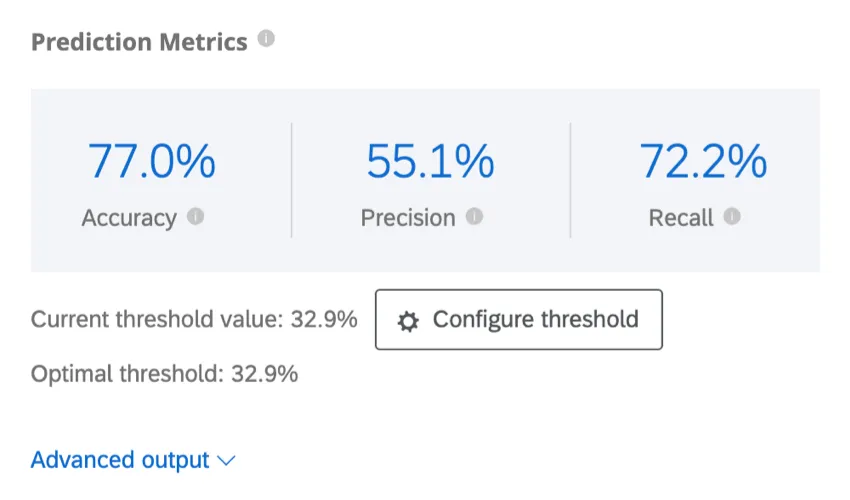Click the Recall label text
The width and height of the screenshot is (850, 500).
click(x=681, y=217)
